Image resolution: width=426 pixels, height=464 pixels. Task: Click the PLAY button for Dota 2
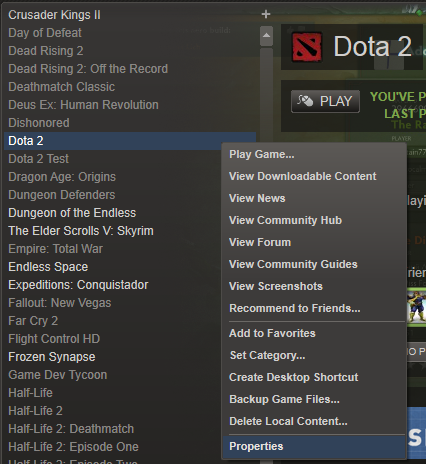[325, 101]
